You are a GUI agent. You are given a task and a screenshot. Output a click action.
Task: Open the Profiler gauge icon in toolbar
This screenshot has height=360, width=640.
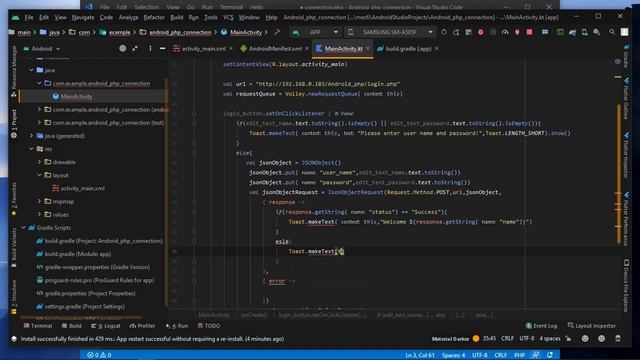tap(505, 32)
